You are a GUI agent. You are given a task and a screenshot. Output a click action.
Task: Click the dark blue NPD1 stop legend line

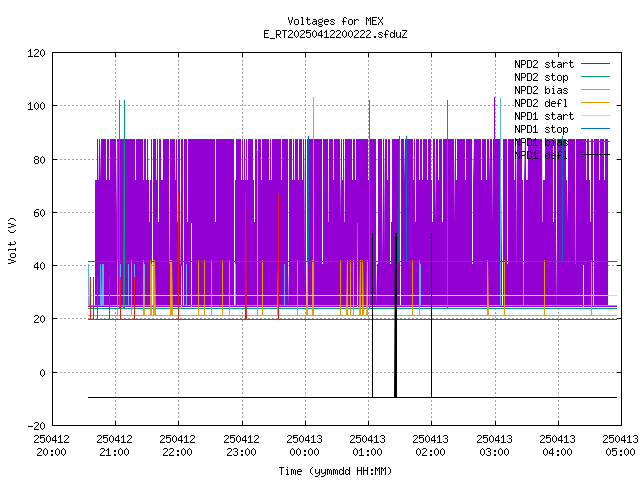(596, 129)
